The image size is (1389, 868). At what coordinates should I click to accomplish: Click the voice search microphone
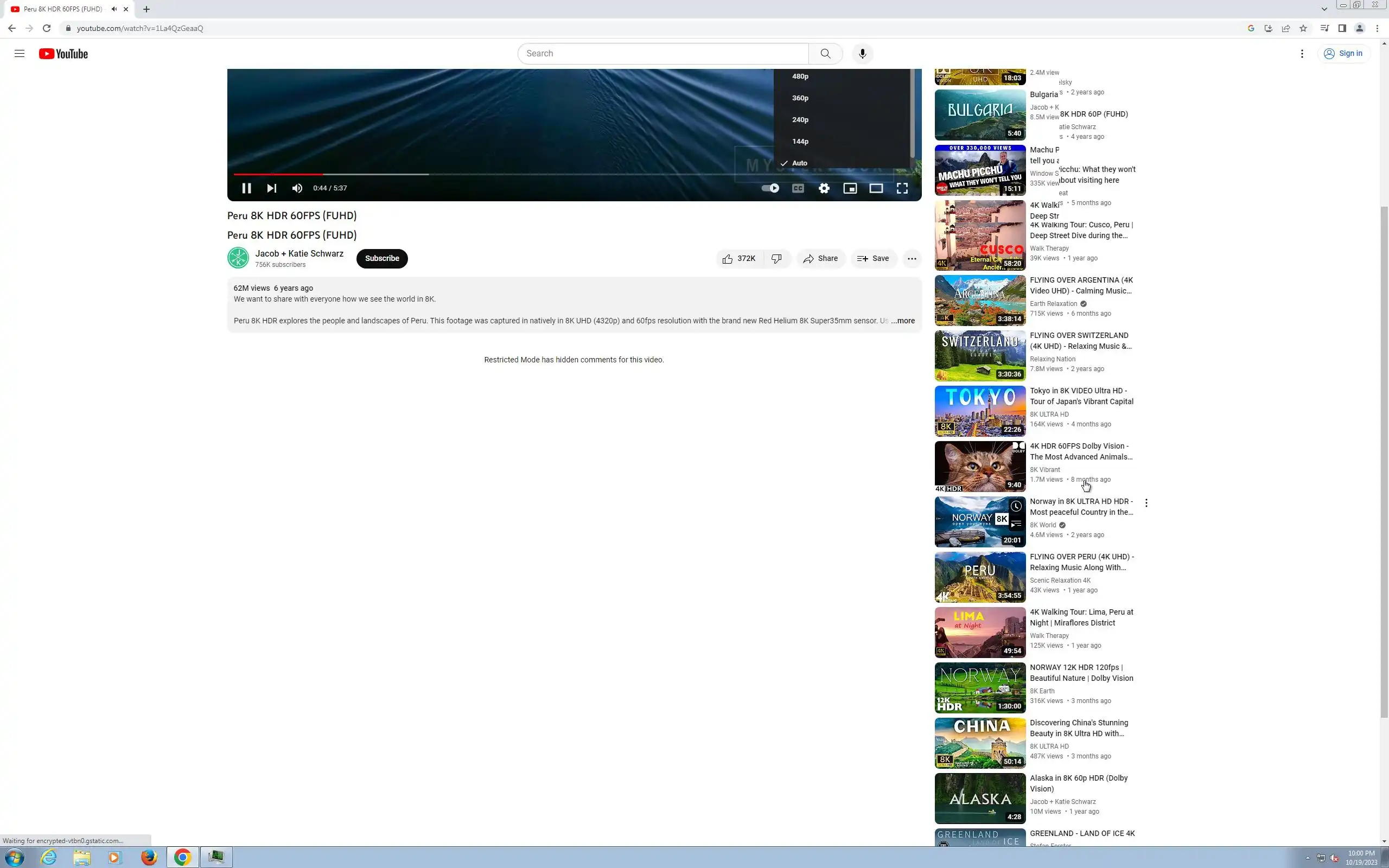tap(862, 53)
